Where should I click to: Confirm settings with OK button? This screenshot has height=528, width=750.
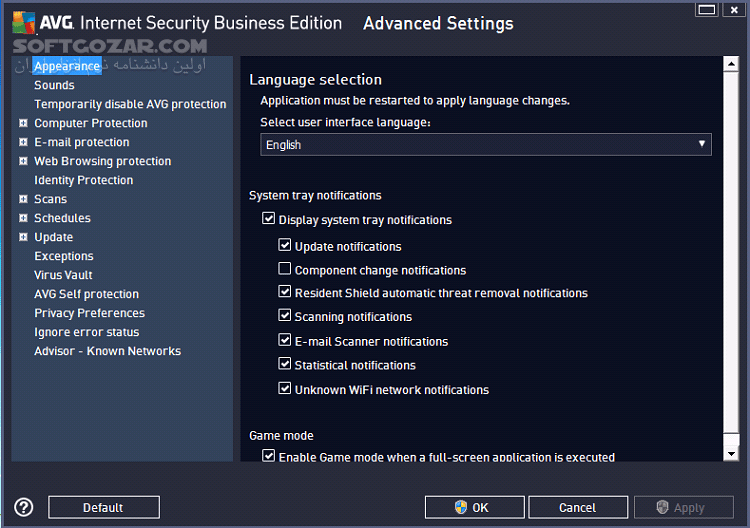[474, 507]
